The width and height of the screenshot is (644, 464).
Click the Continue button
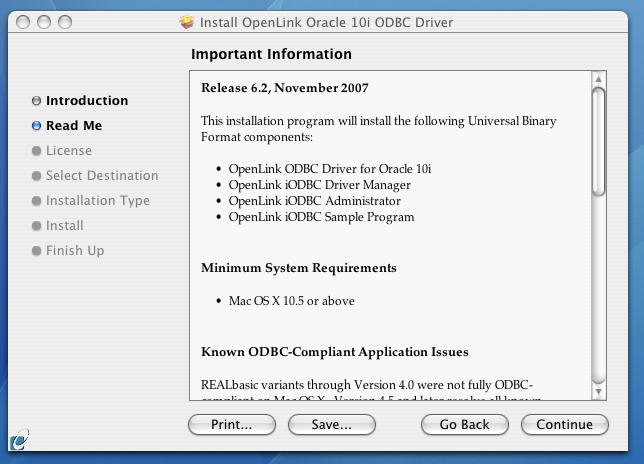(565, 424)
